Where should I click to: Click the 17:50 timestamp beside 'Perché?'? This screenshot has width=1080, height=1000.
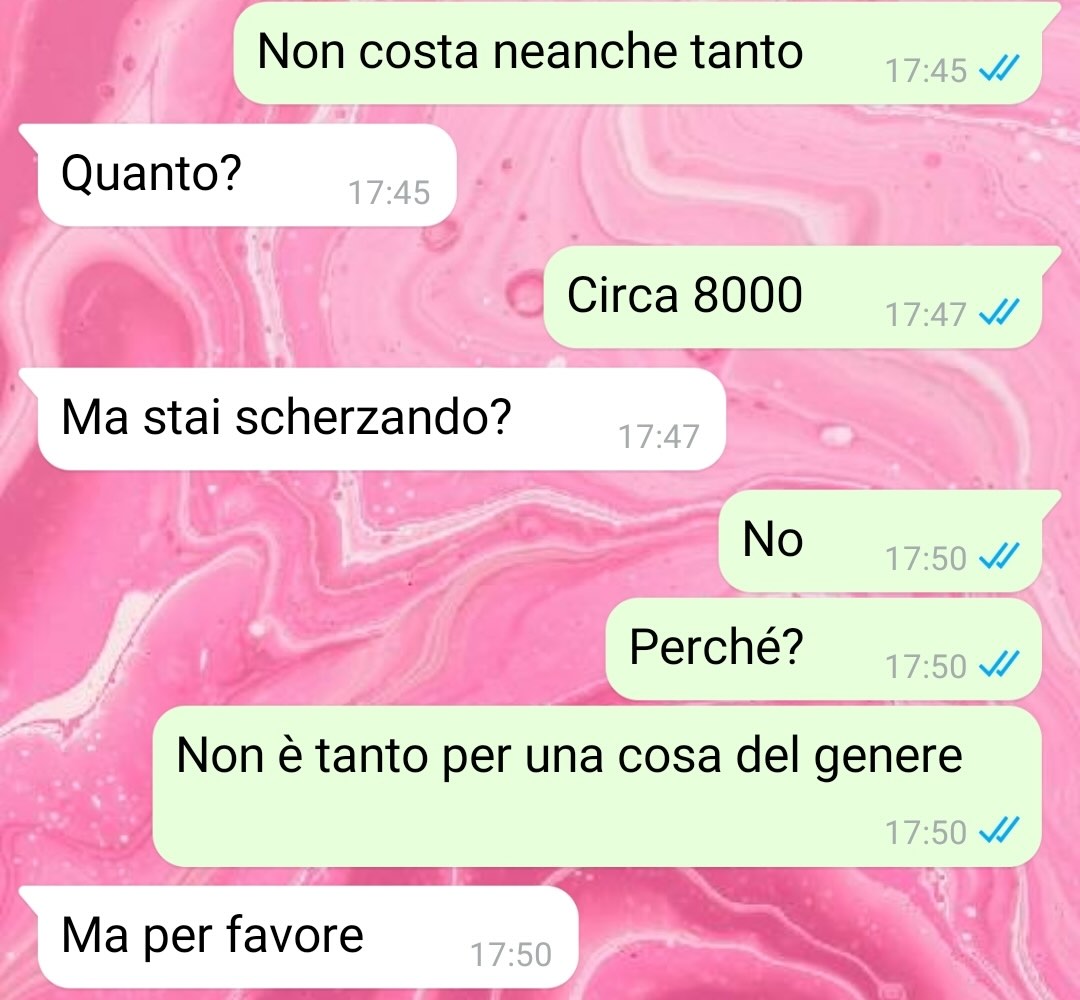926,667
